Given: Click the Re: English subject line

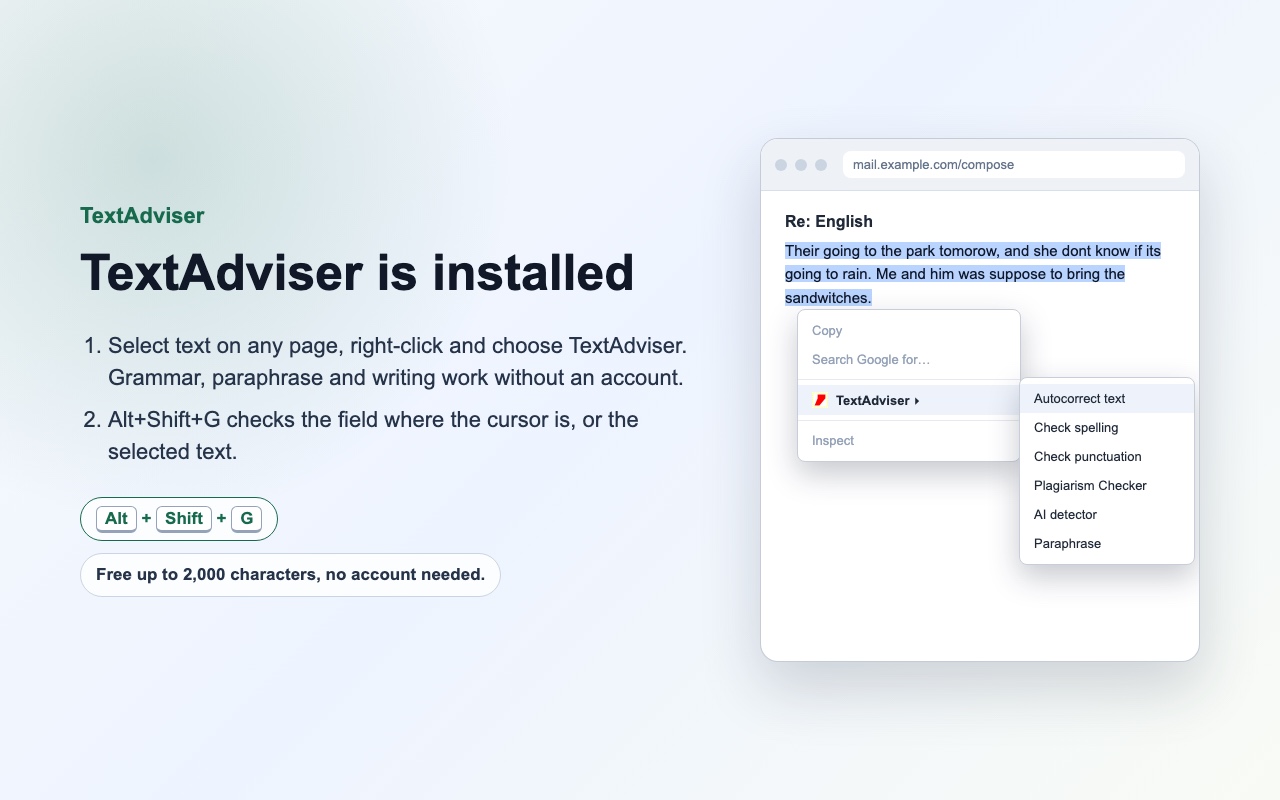Looking at the screenshot, I should (829, 221).
